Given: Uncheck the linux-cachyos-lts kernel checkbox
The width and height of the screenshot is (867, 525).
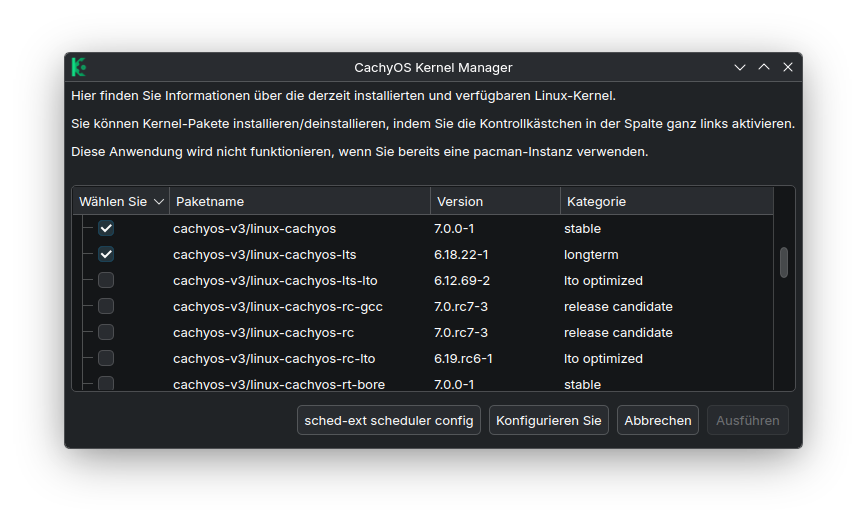Looking at the screenshot, I should 106,254.
